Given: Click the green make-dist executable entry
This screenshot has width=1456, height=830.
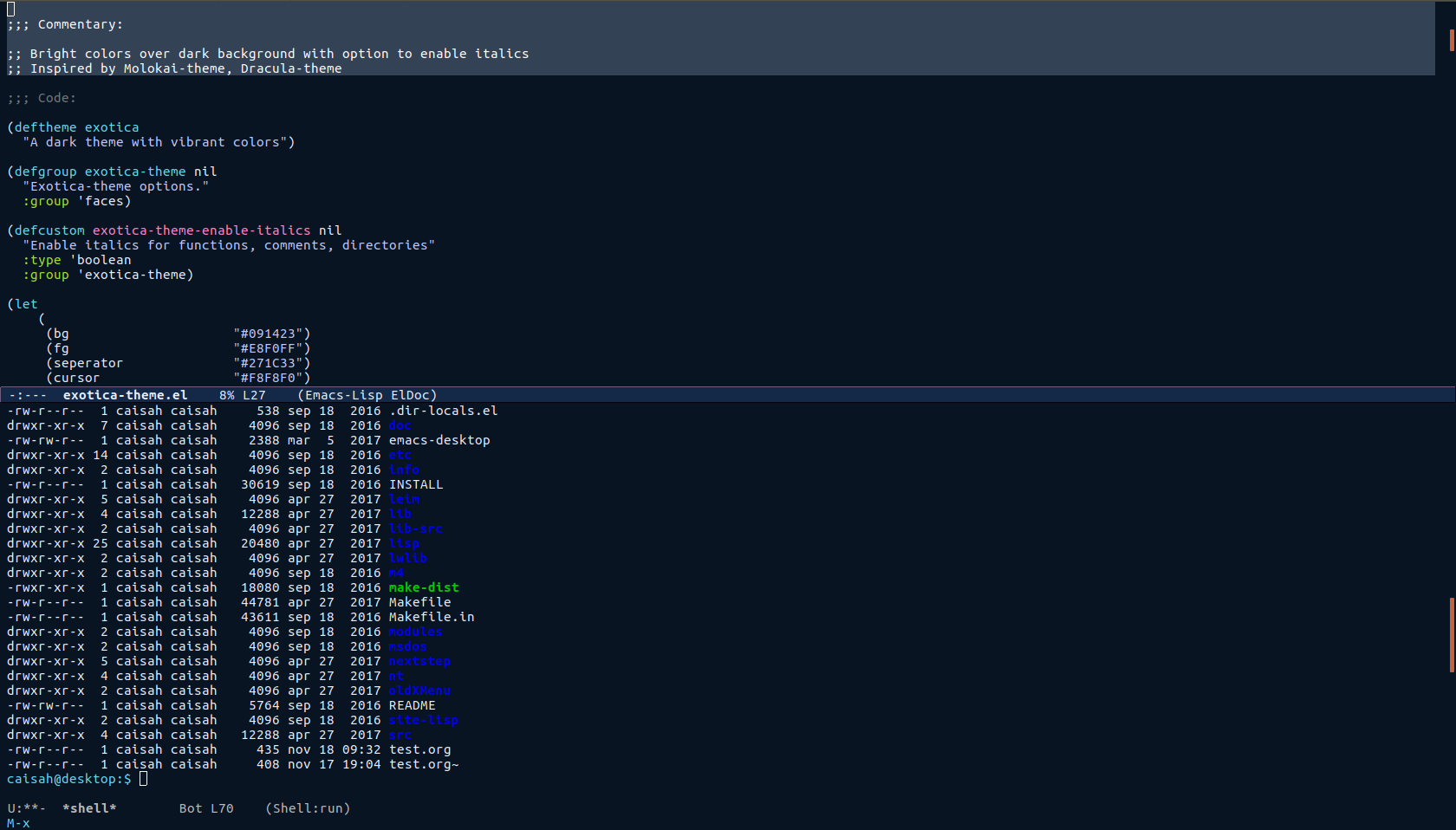Looking at the screenshot, I should point(424,587).
